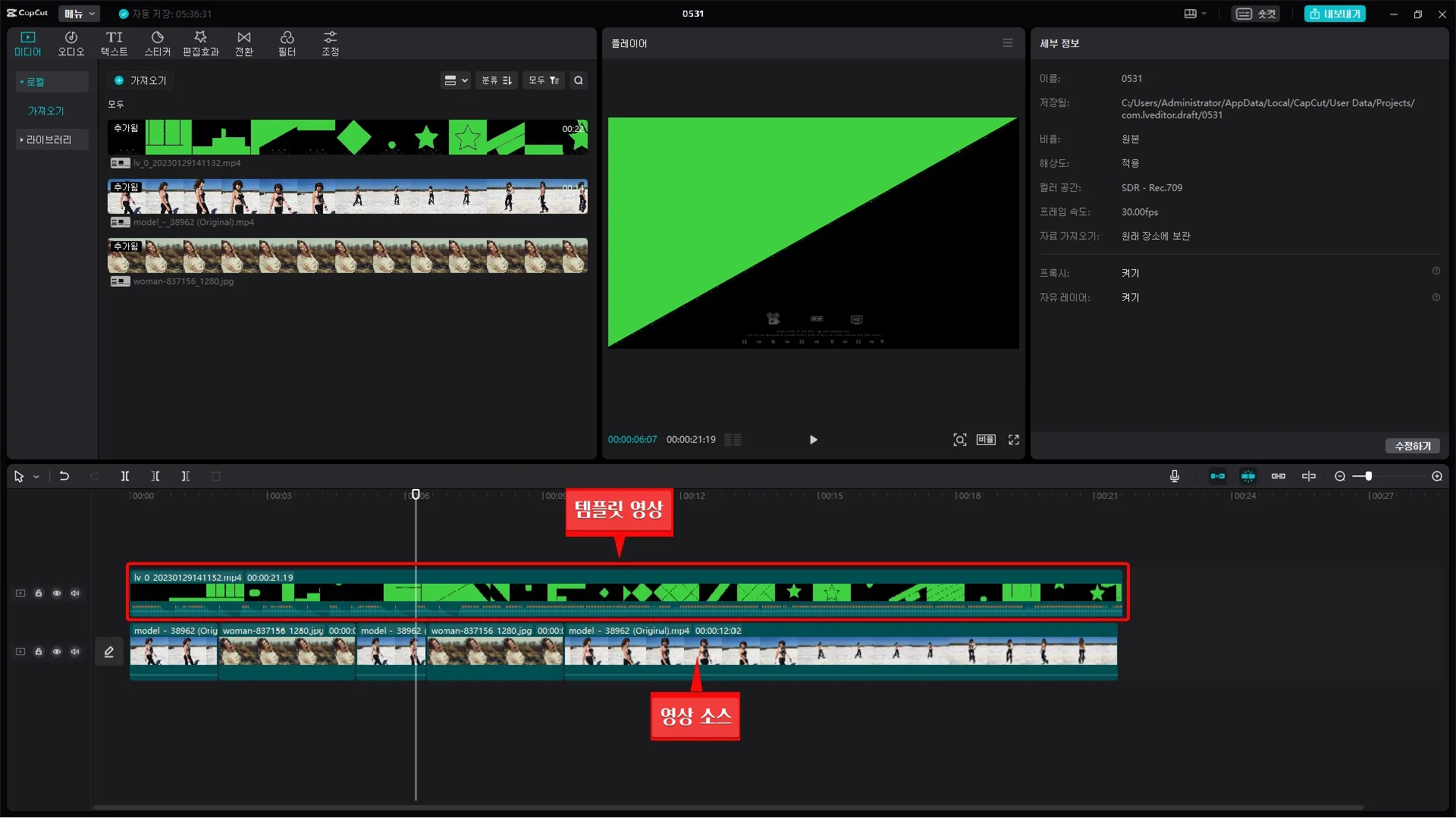This screenshot has width=1456, height=818.
Task: Mute the upper template video track
Action: coord(75,594)
